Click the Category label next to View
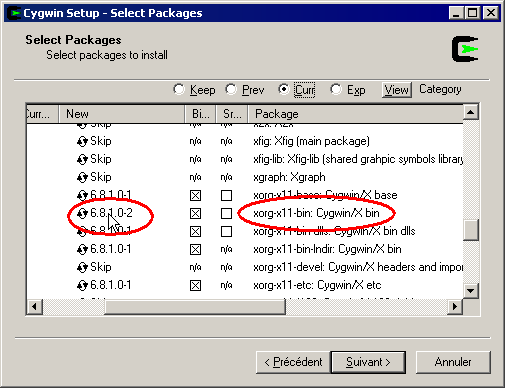 (x=440, y=89)
